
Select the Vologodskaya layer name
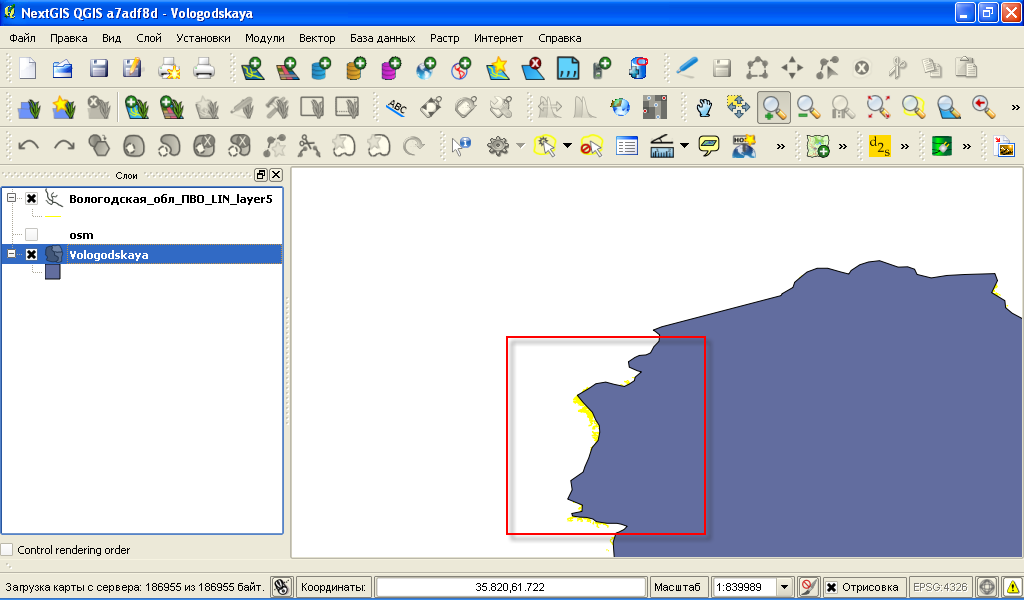coord(109,255)
